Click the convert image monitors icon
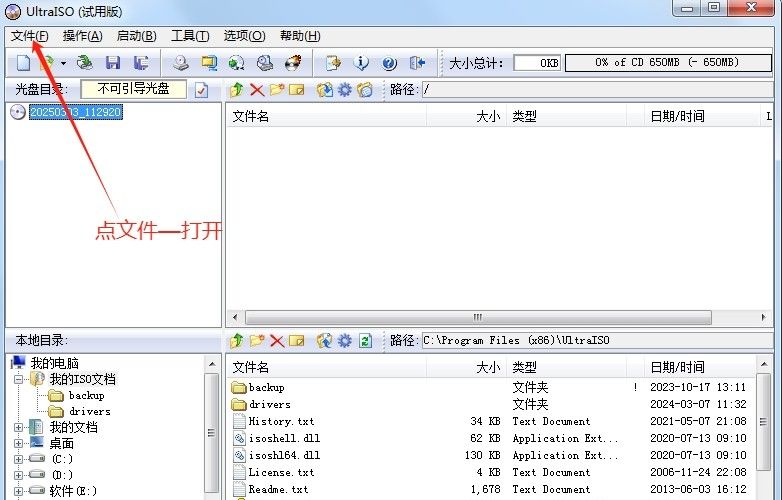This screenshot has width=782, height=500. (209, 63)
